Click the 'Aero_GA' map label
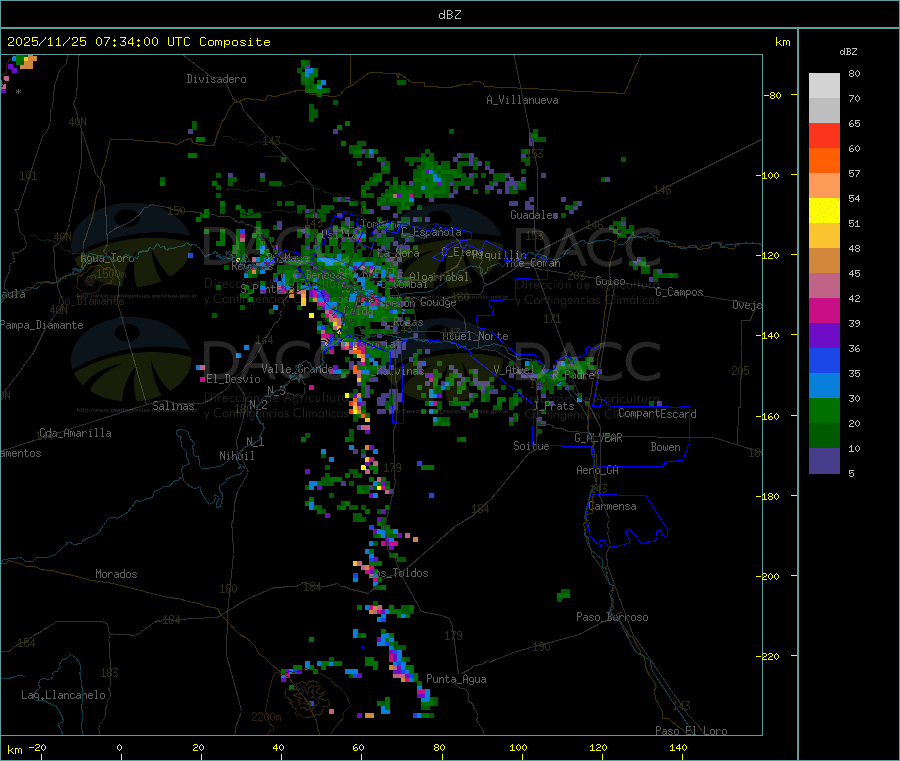Screen dimensions: 900x761 coord(598,470)
